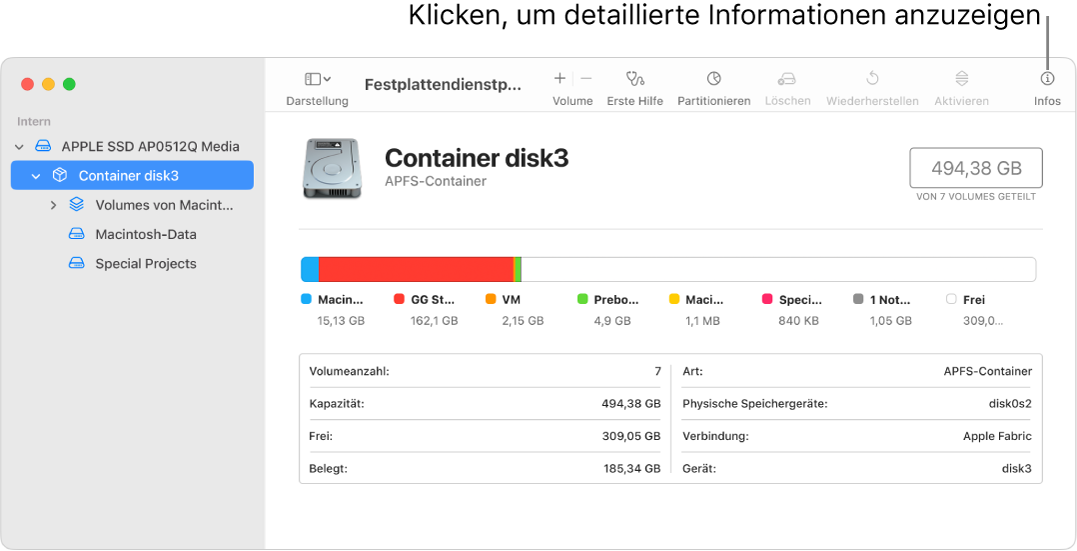Image resolution: width=1077 pixels, height=551 pixels.
Task: Click the green Prebo... legend swatch
Action: point(582,300)
